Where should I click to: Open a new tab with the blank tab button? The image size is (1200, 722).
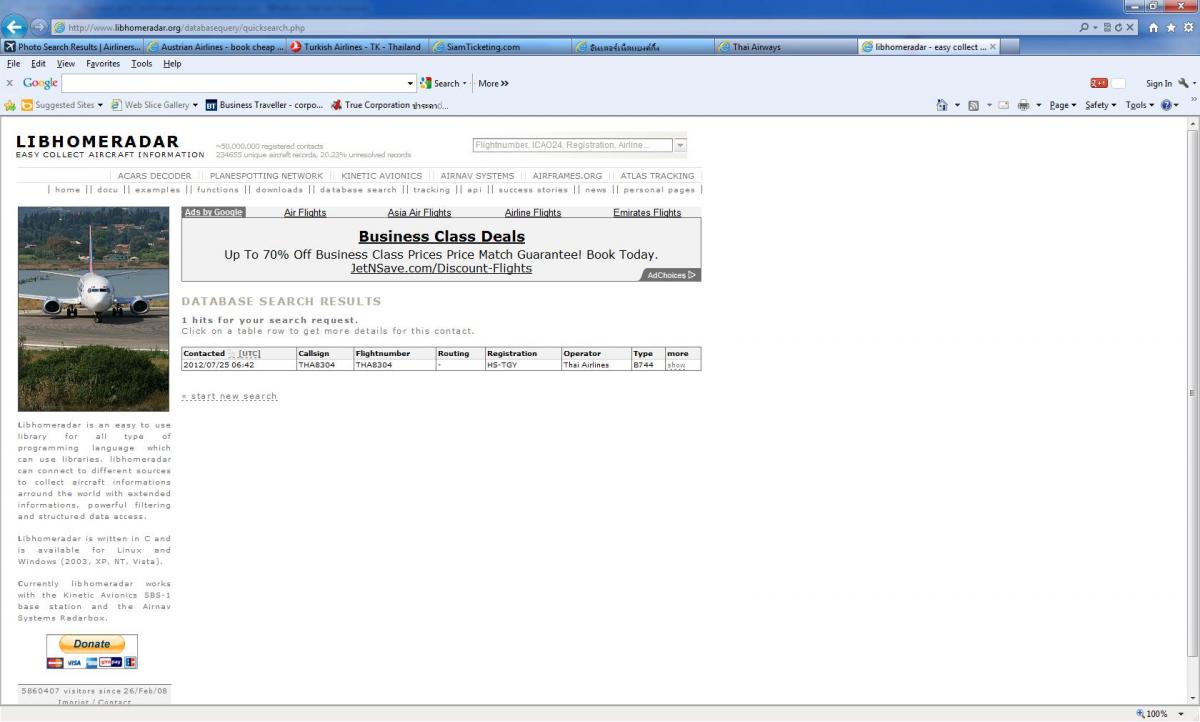pyautogui.click(x=1010, y=47)
